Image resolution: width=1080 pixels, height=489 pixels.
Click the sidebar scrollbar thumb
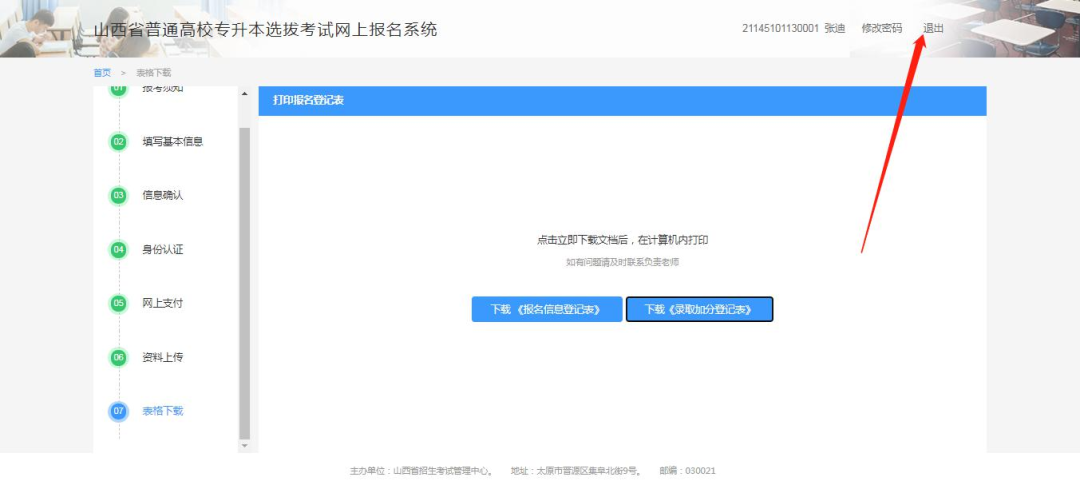245,283
